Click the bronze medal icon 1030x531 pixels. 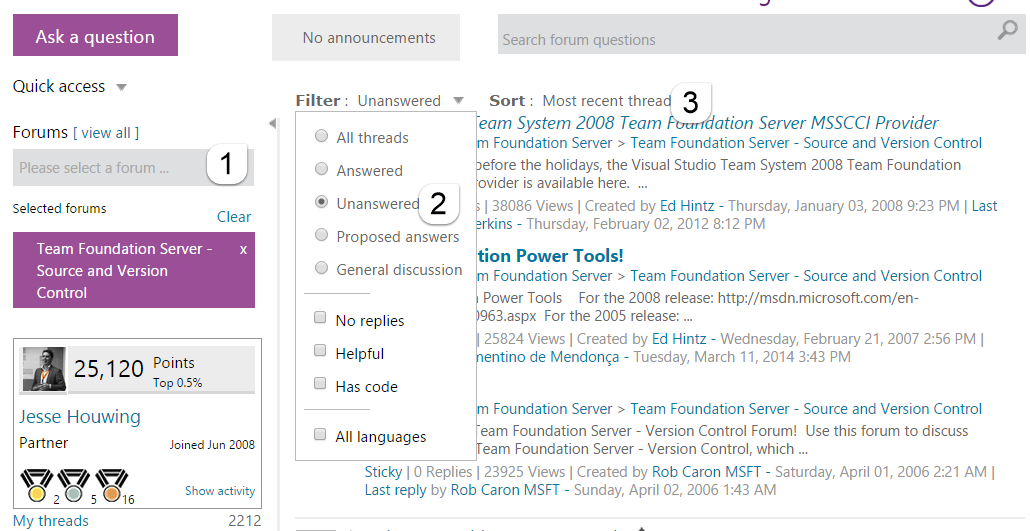112,486
